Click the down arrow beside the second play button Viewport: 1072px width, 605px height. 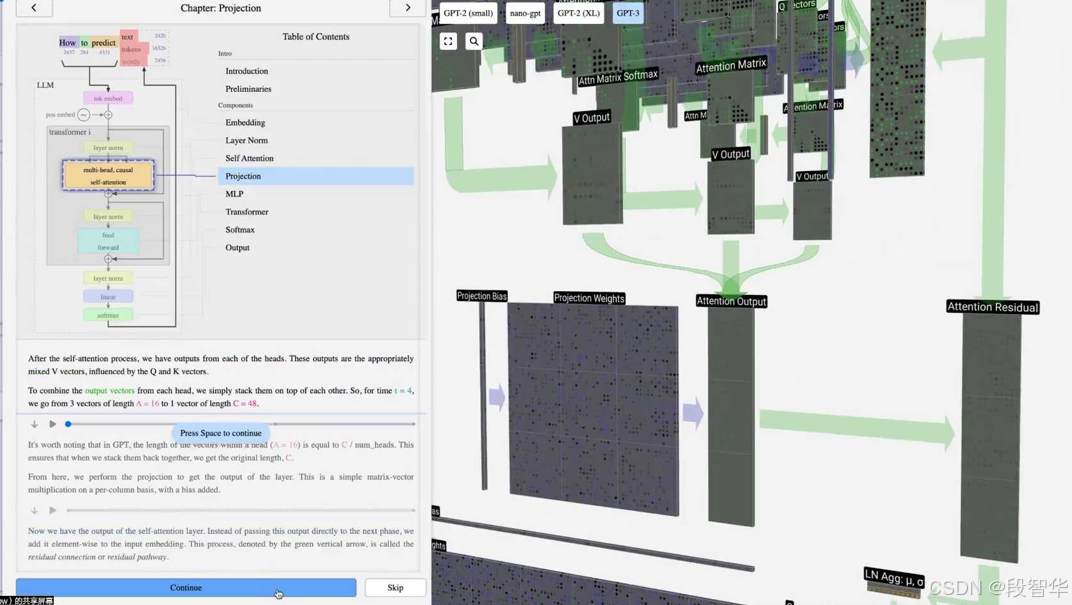click(x=34, y=510)
